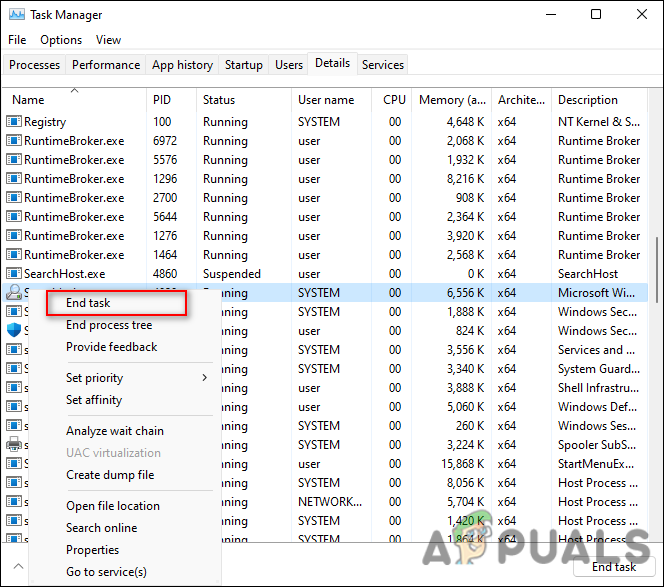Click process icon in Windows Def row
Viewport: 664px width, 587px height.
(14, 407)
